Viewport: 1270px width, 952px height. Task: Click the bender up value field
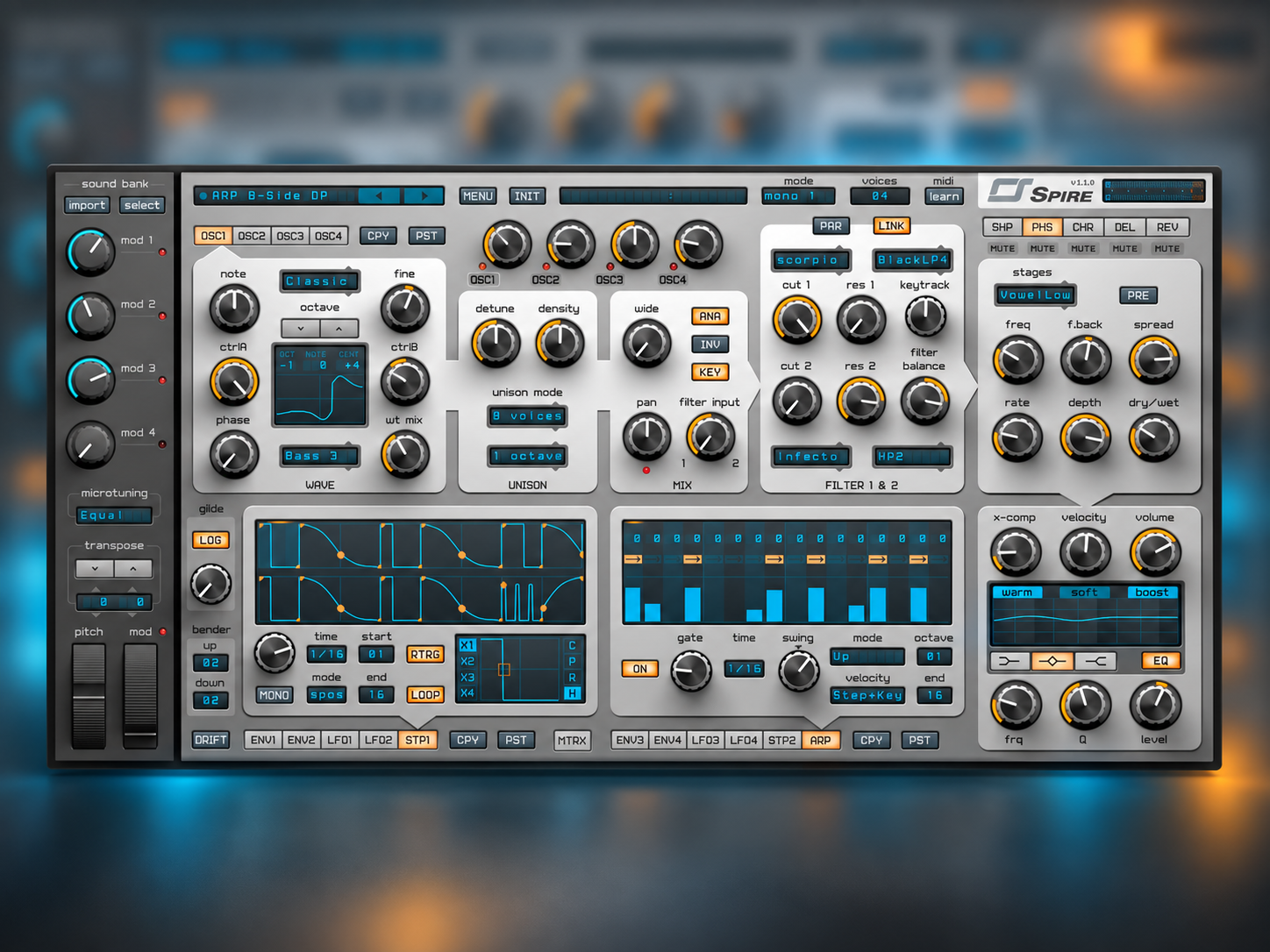coord(210,663)
